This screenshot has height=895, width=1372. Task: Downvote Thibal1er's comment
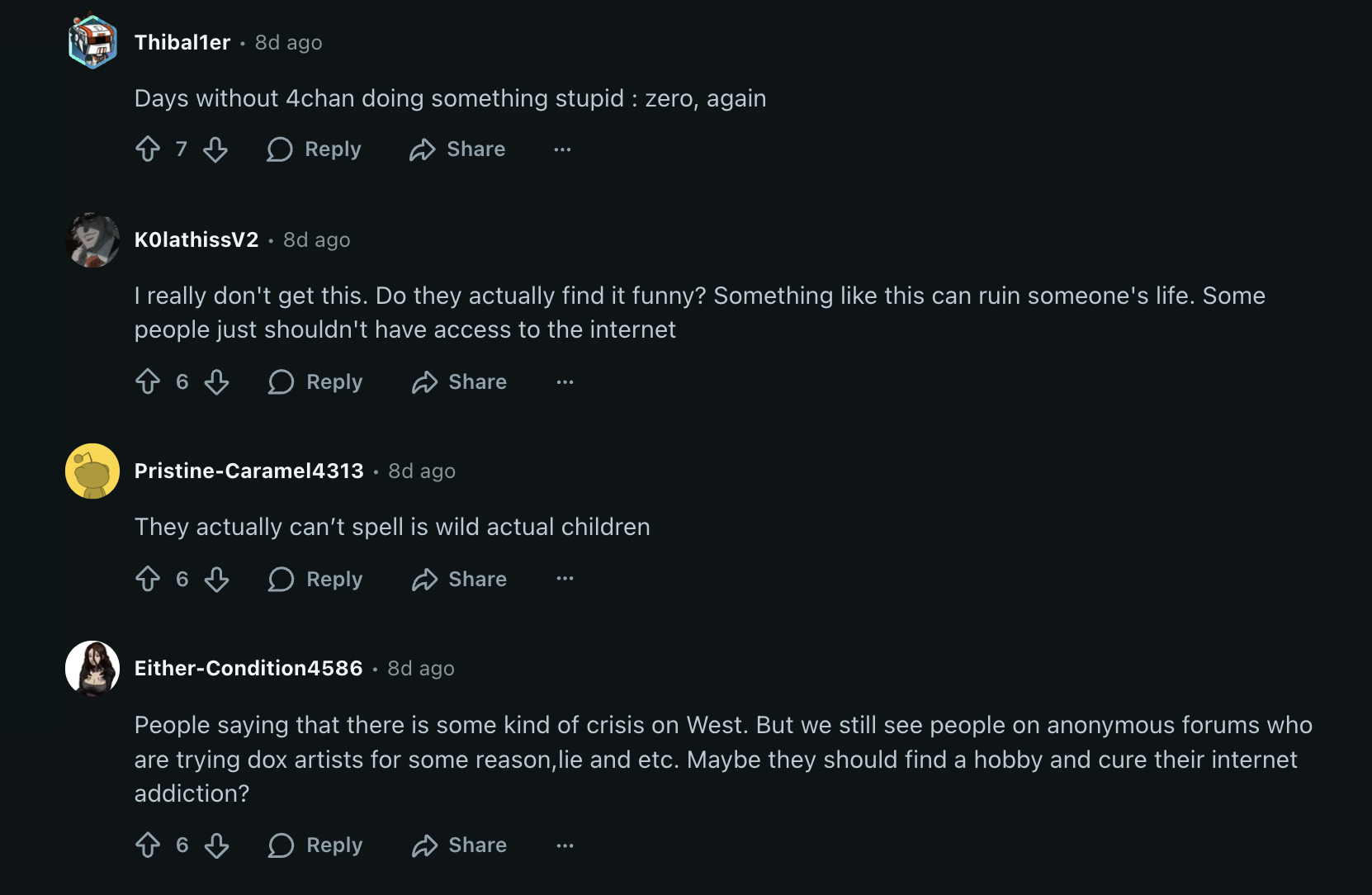click(x=215, y=149)
